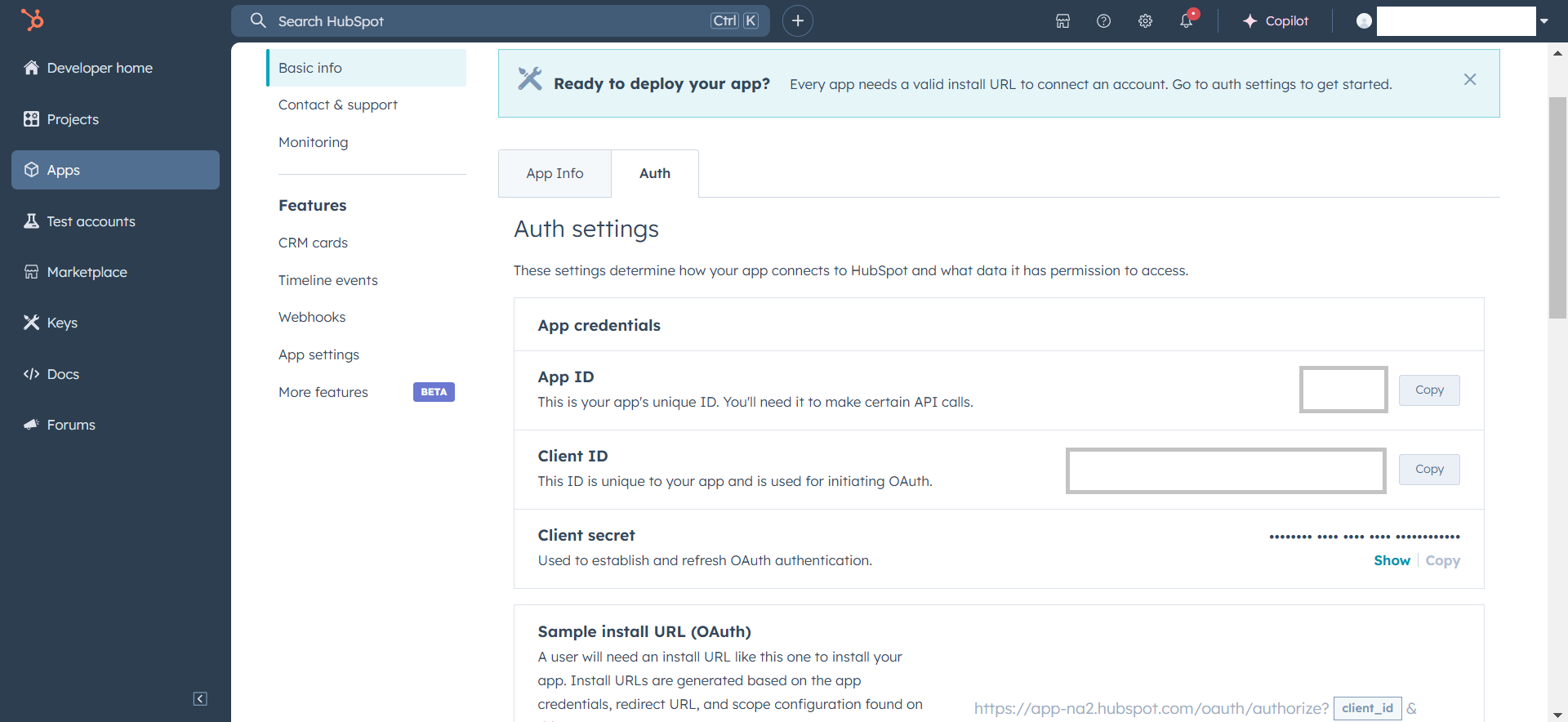Screen dimensions: 1568x722
Task: Open Forums in the sidebar
Action: [x=115, y=425]
